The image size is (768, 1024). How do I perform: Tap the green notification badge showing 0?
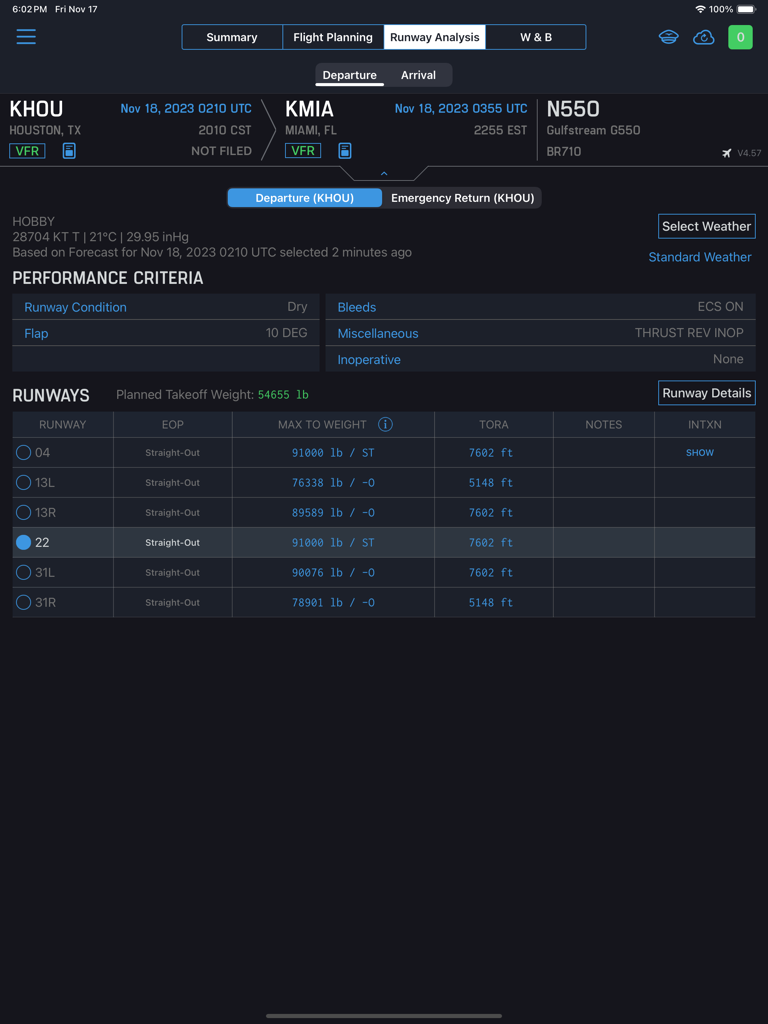pos(741,37)
